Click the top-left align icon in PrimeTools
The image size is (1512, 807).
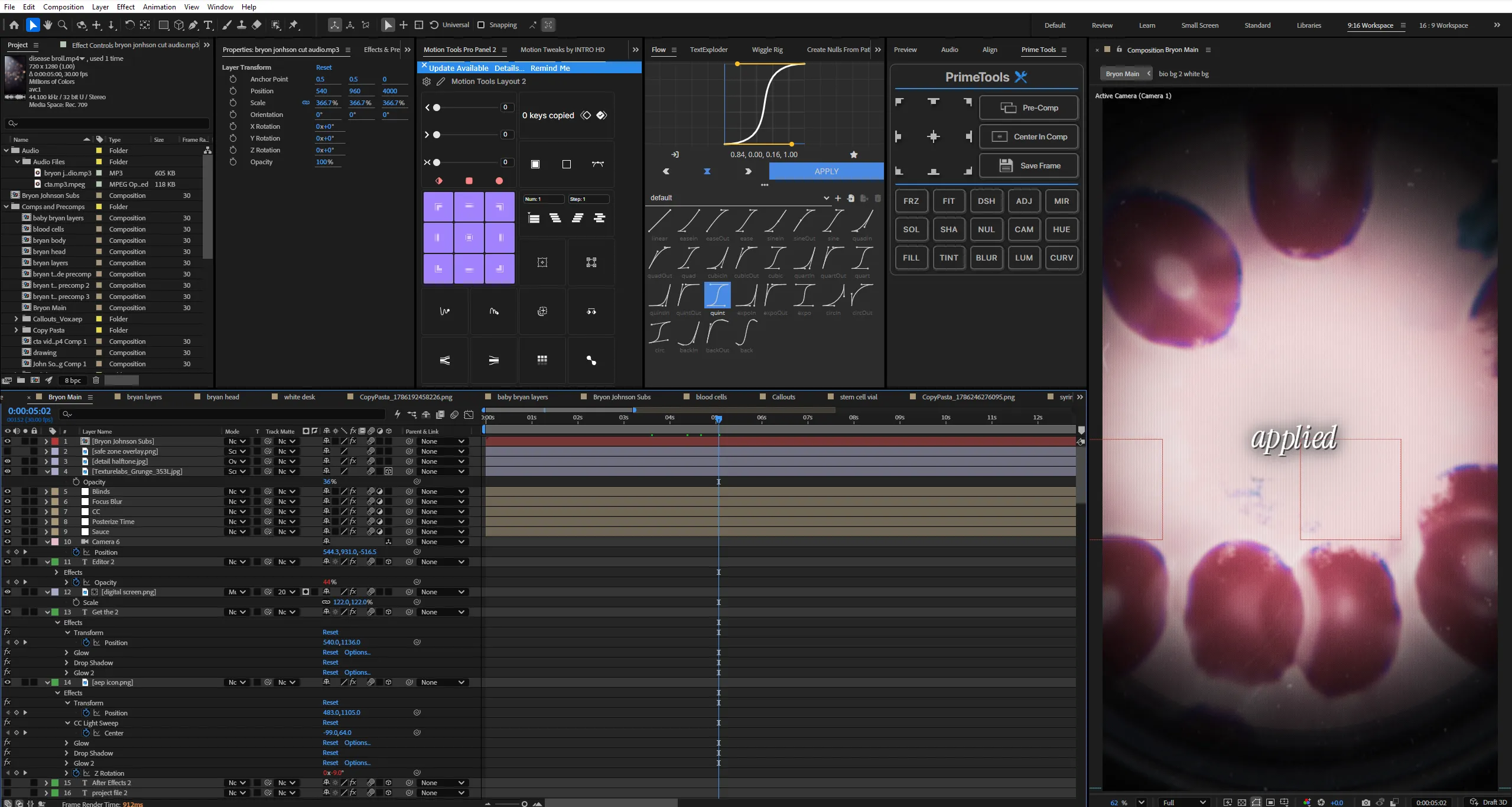899,102
